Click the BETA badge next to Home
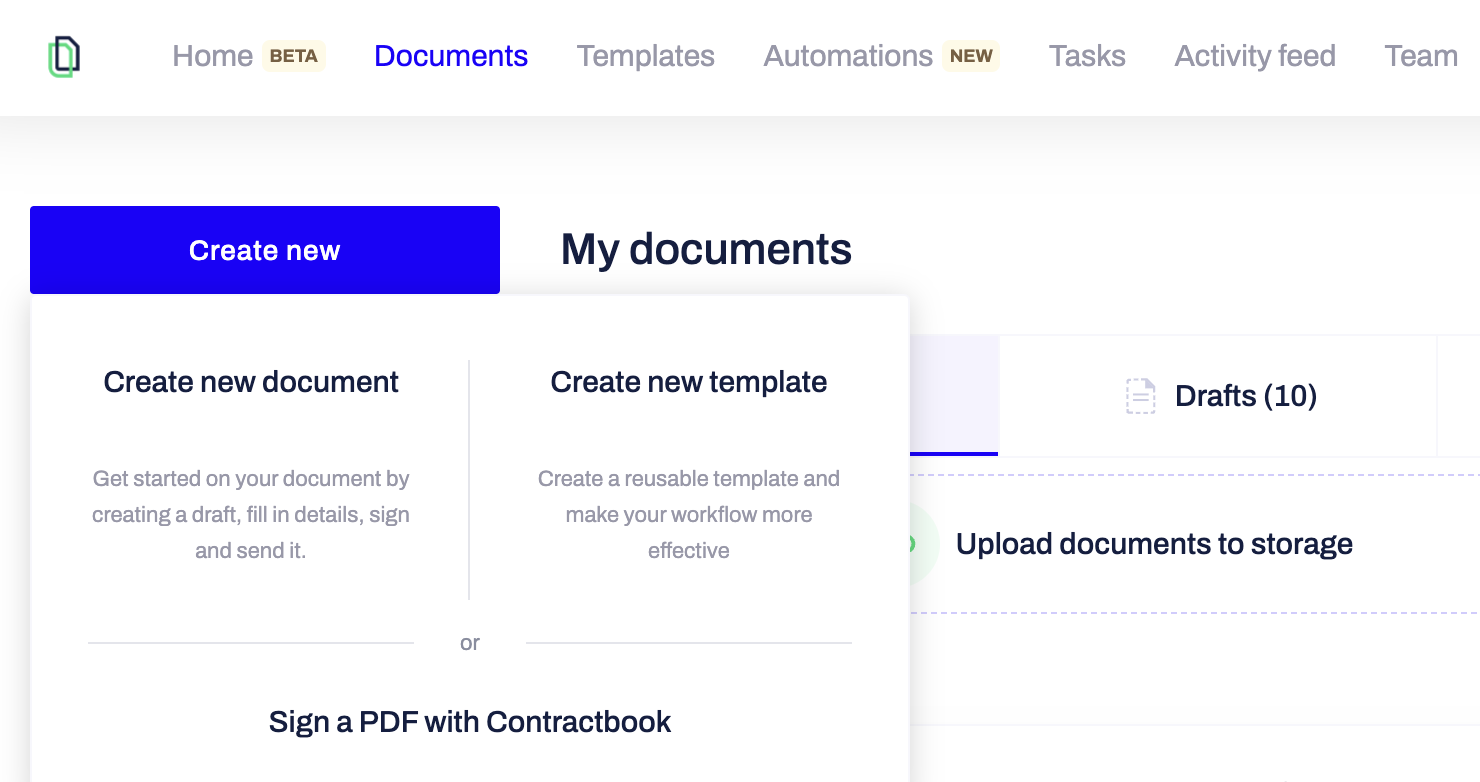Screen dimensions: 1480x782 pos(294,56)
